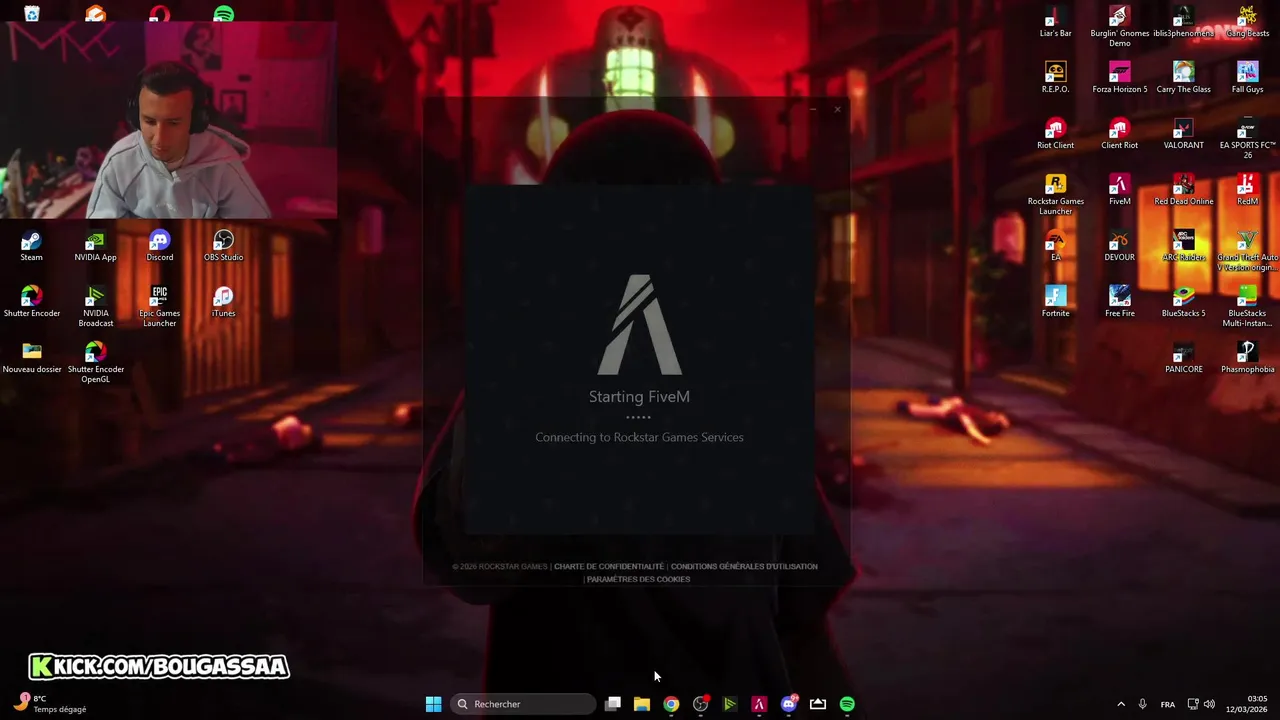The height and width of the screenshot is (720, 1280).
Task: Open Conditions générales d'utilisation link
Action: coord(744,566)
